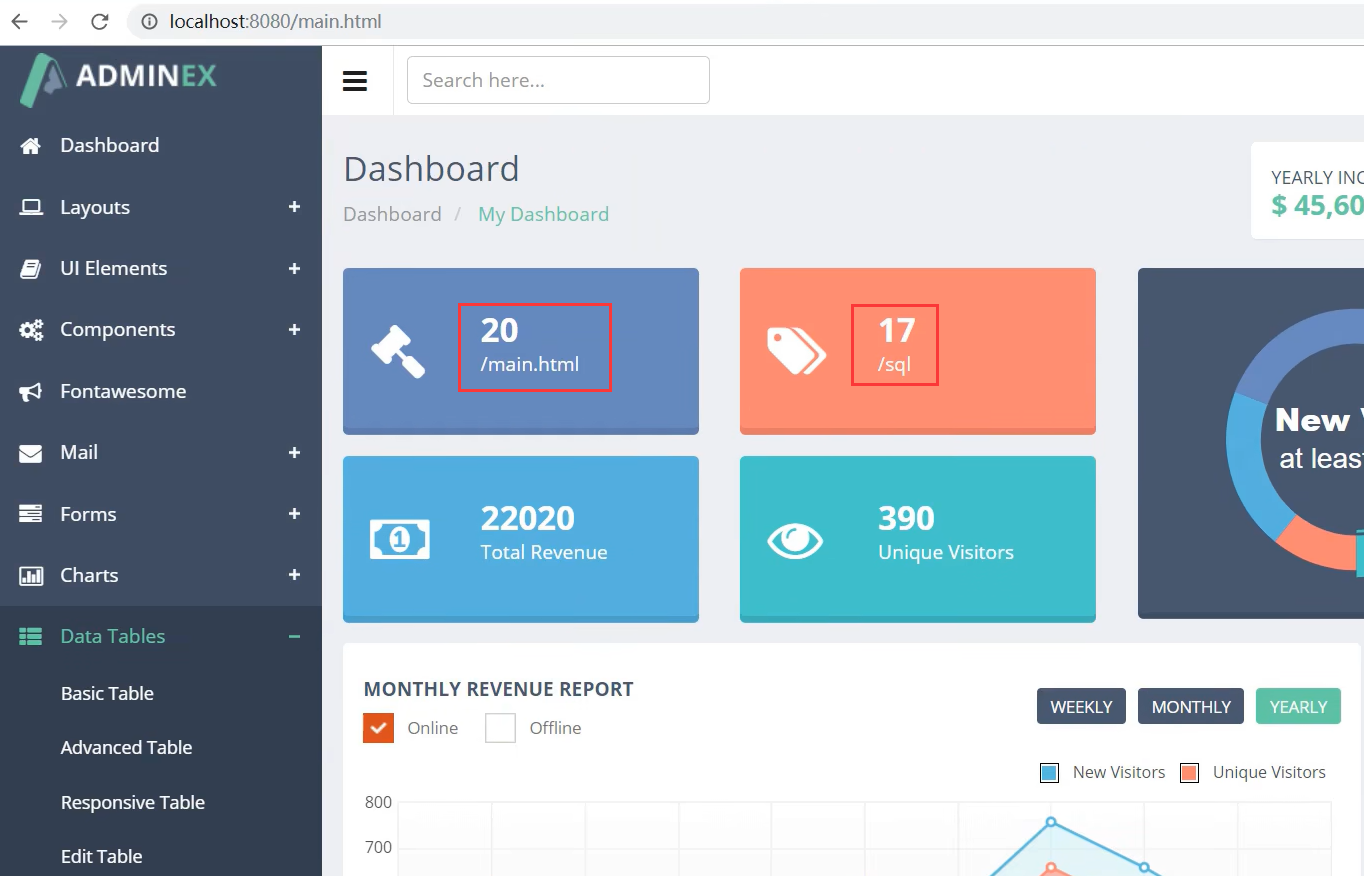Click the money icon on the Total Revenue card

(400, 539)
